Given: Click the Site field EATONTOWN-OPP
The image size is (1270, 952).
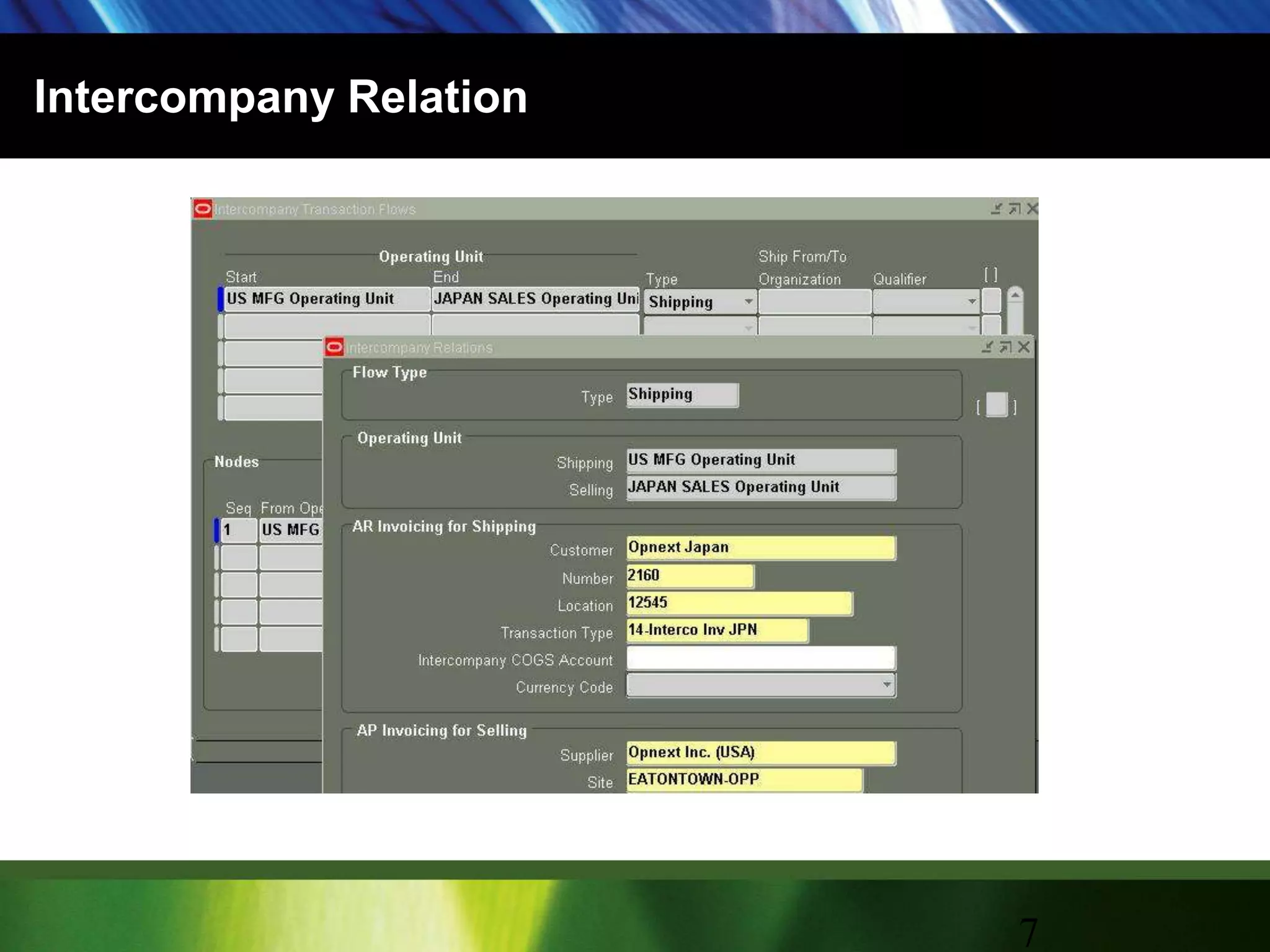Looking at the screenshot, I should pyautogui.click(x=745, y=780).
